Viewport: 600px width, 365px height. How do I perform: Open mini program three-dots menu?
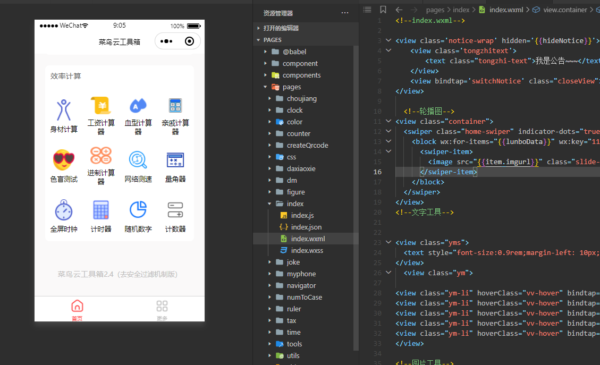pos(166,41)
